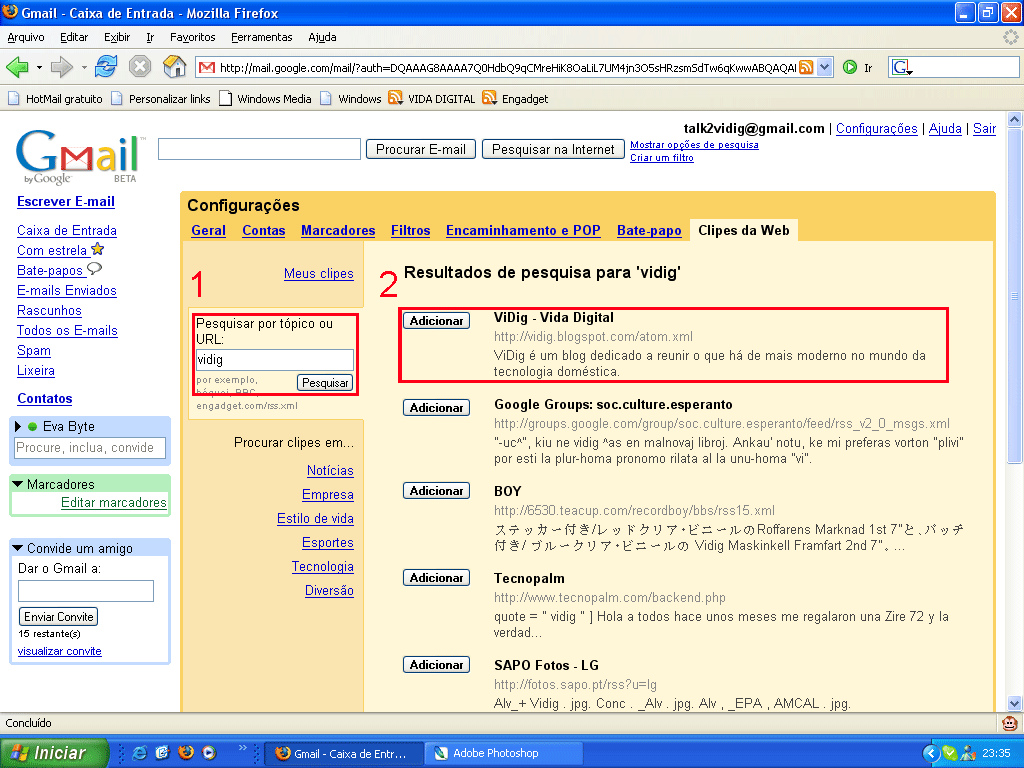Launch Windows Media Player from quick launch
1024x768 pixels.
(209, 753)
